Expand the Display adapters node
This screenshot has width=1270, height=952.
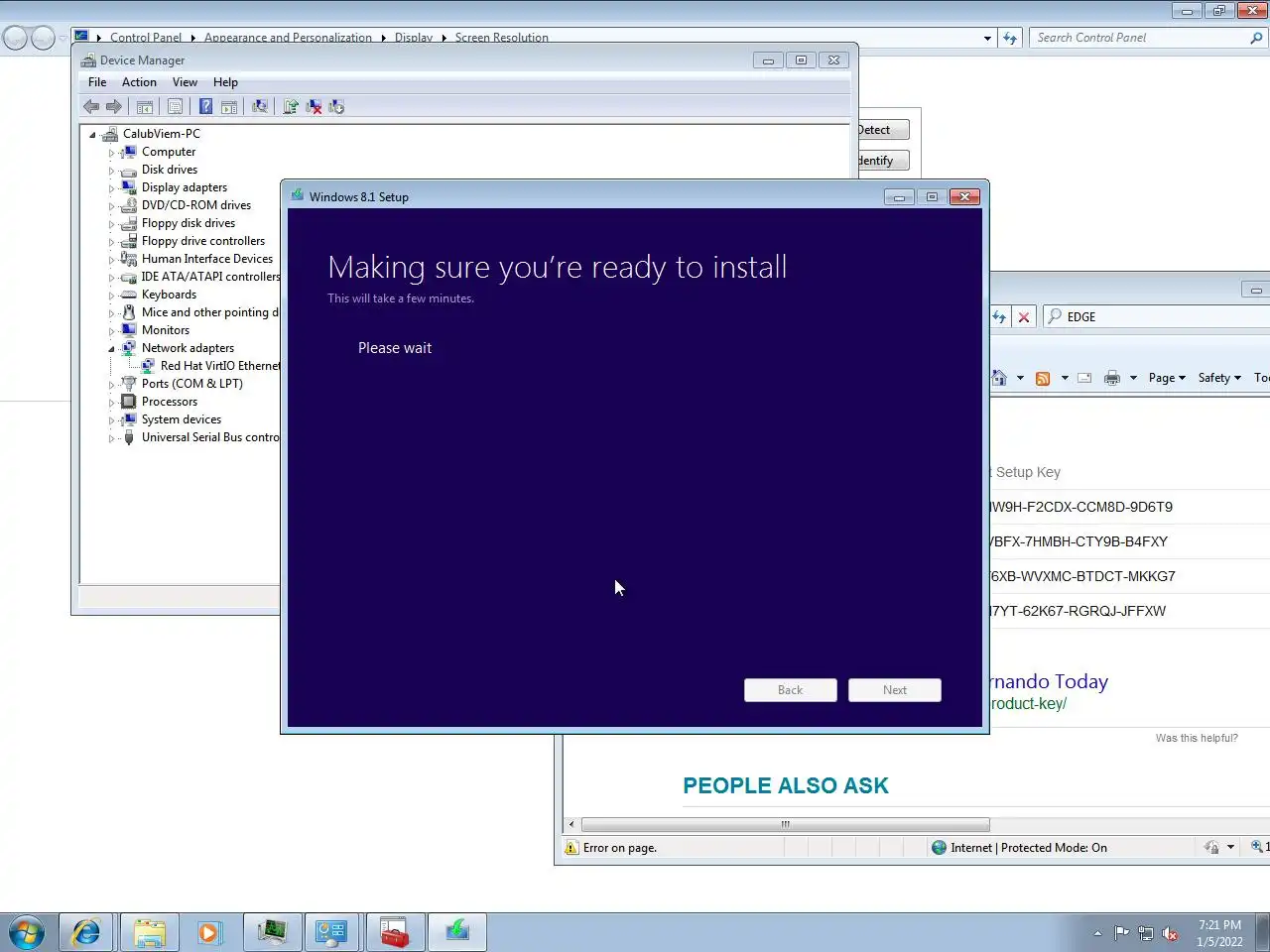111,188
